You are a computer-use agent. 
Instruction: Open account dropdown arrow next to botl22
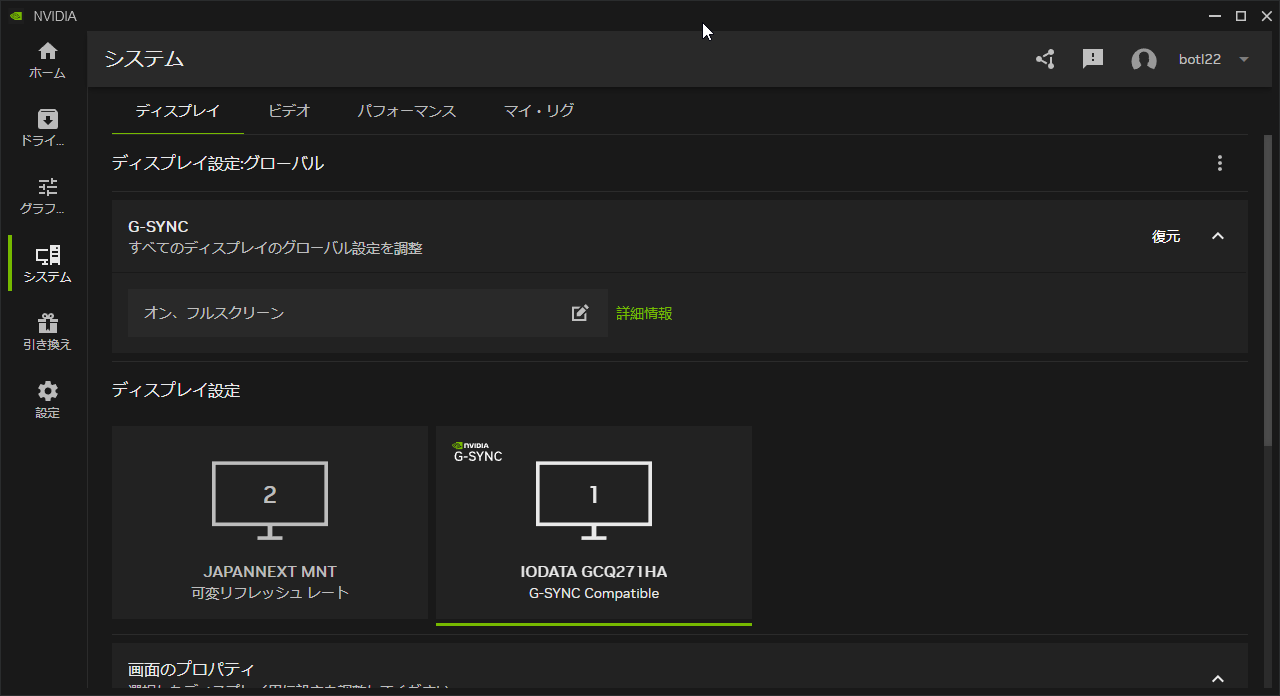pyautogui.click(x=1244, y=60)
